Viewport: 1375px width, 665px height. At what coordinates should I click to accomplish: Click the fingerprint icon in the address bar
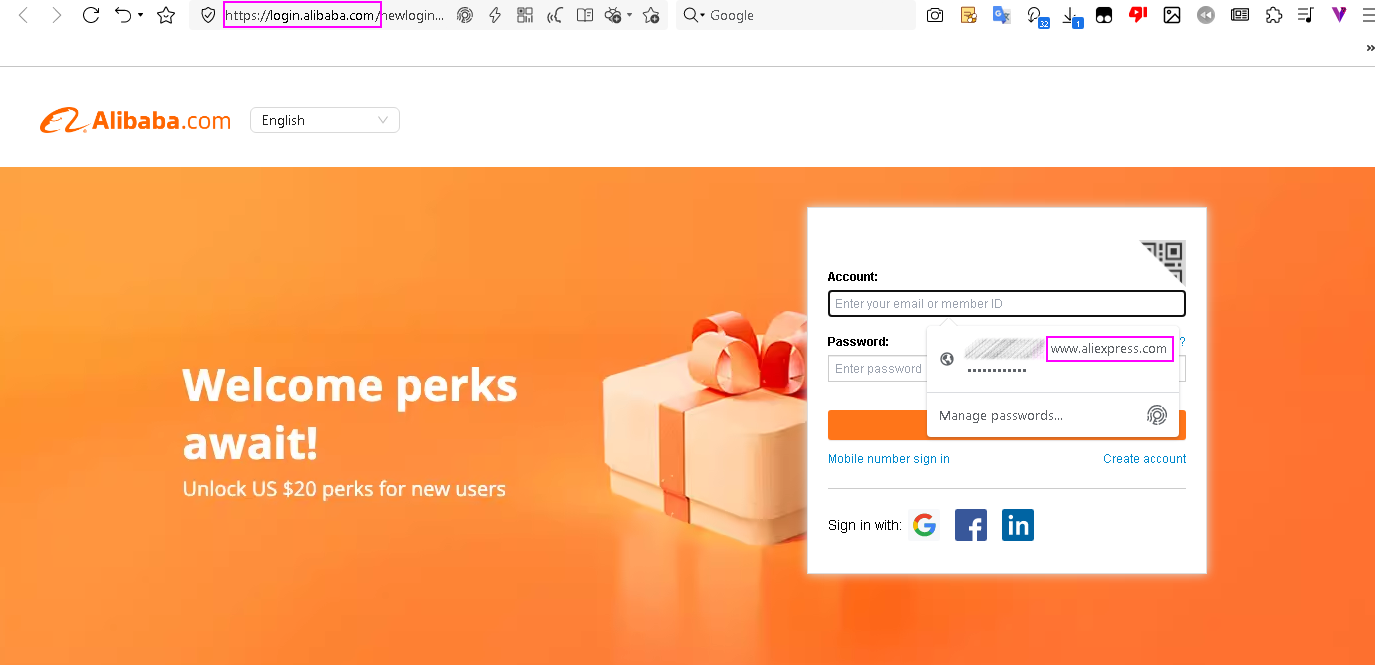point(464,15)
